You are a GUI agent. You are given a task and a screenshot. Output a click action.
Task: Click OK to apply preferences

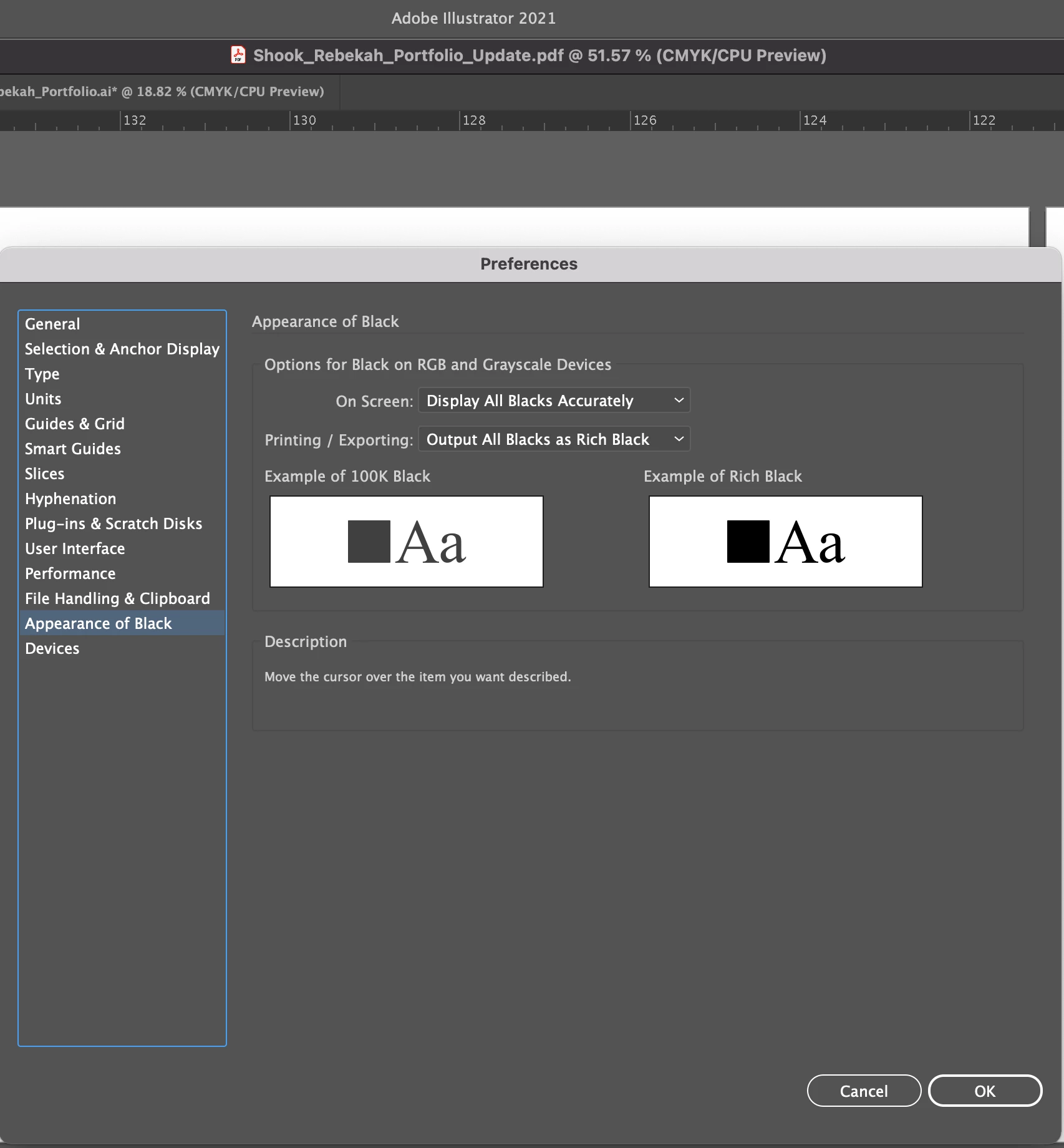[985, 1091]
